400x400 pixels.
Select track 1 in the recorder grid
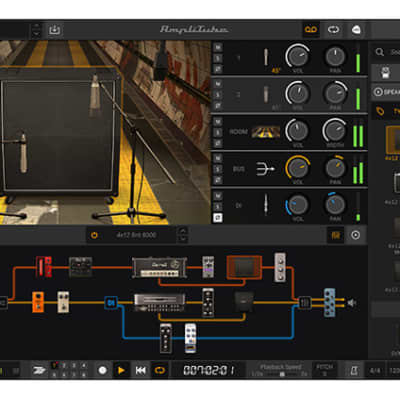point(54,366)
